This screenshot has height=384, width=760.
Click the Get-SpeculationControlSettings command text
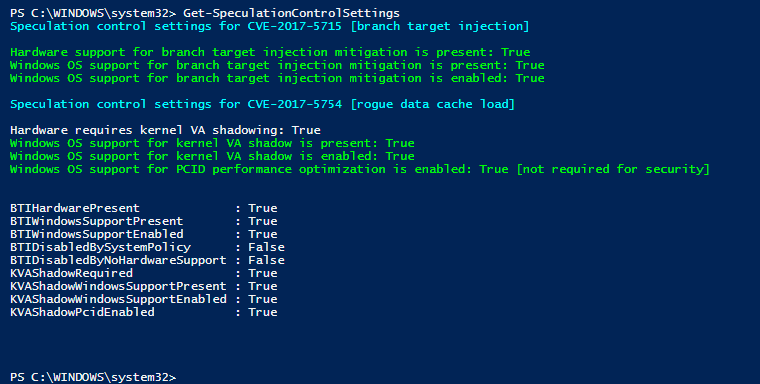[x=291, y=13]
